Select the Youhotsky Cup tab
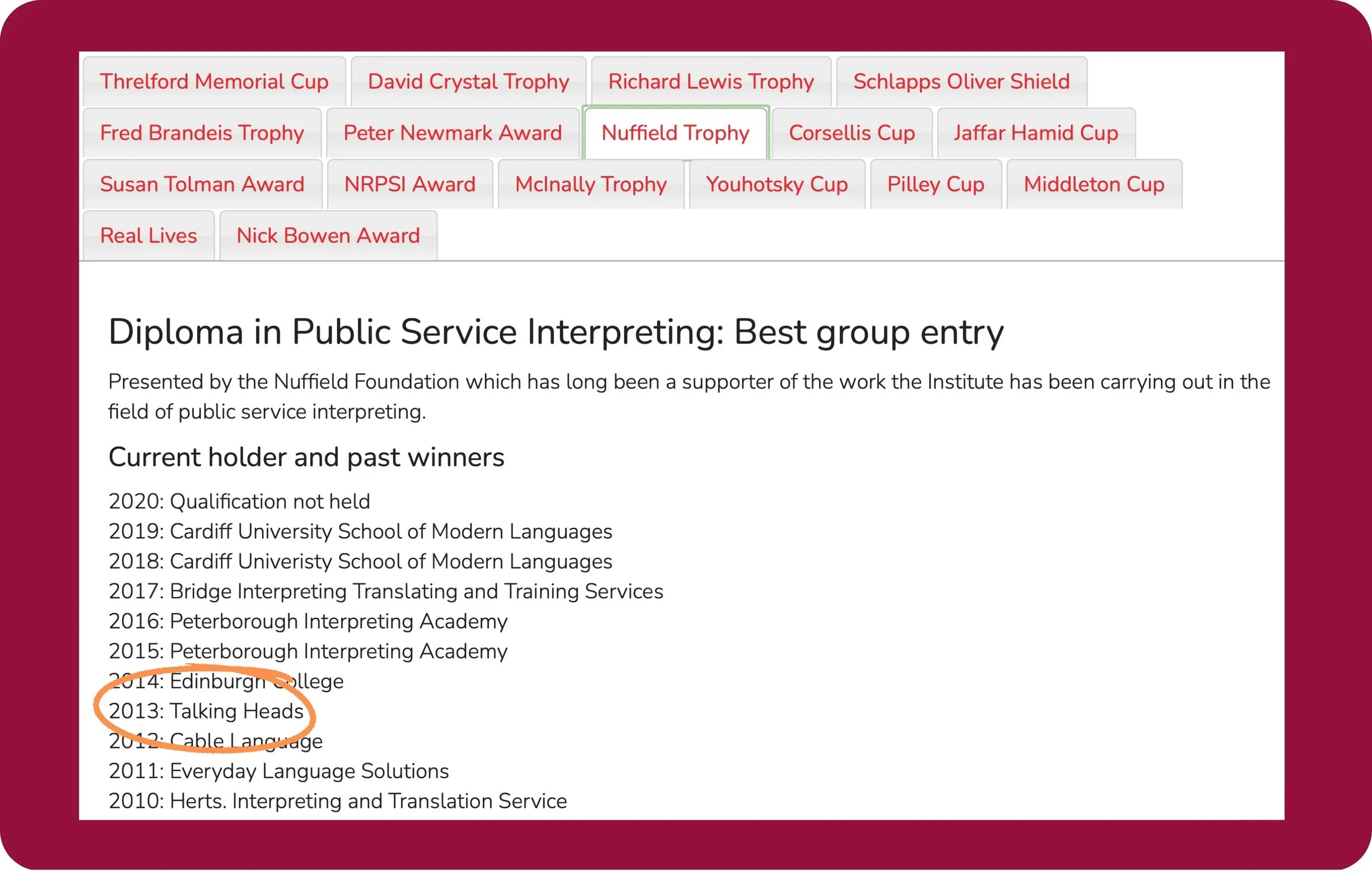 coord(776,184)
